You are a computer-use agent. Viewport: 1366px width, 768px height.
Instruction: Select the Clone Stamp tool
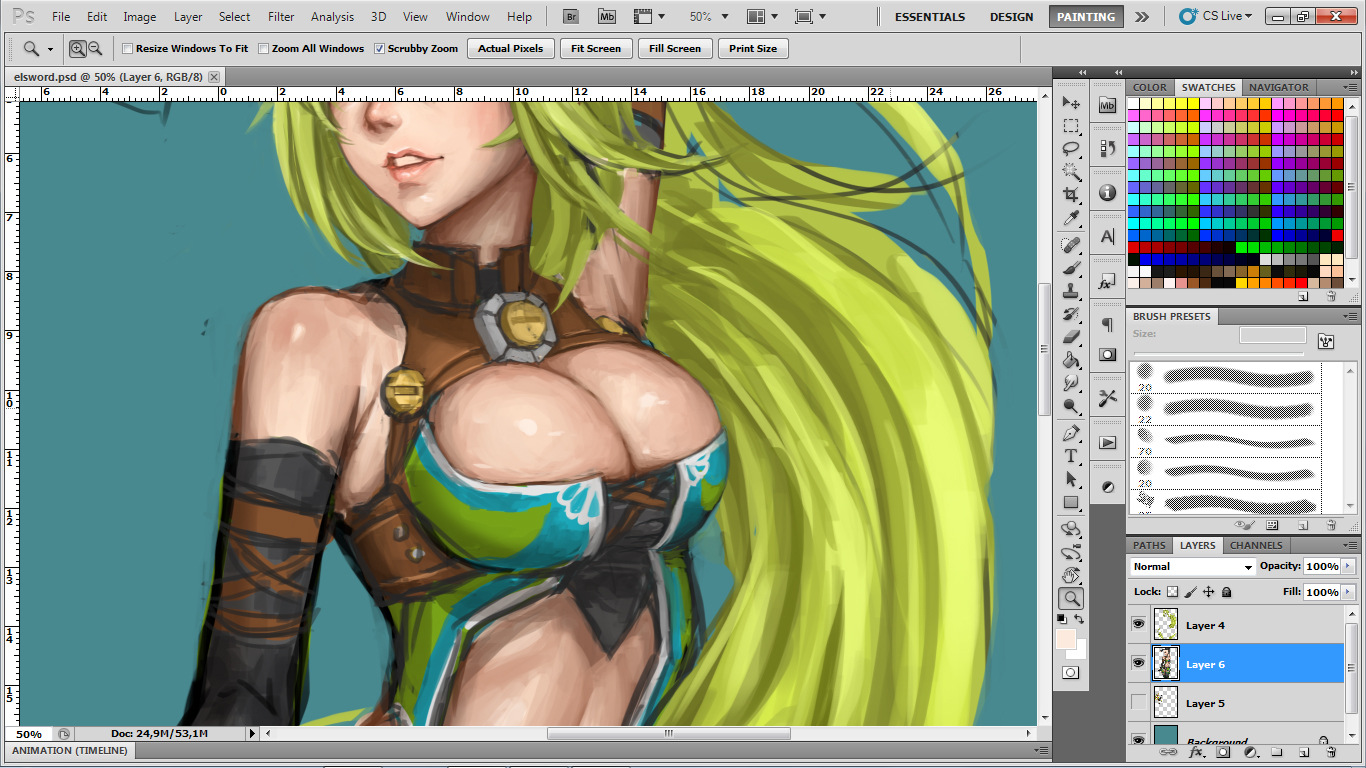[1071, 291]
